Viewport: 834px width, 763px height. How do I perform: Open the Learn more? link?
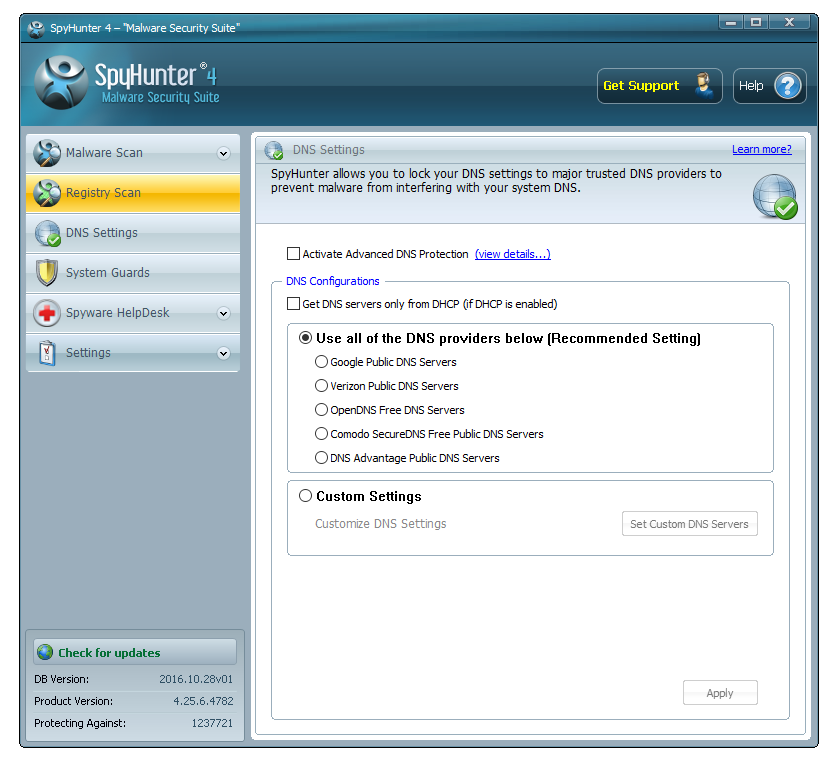pyautogui.click(x=762, y=149)
